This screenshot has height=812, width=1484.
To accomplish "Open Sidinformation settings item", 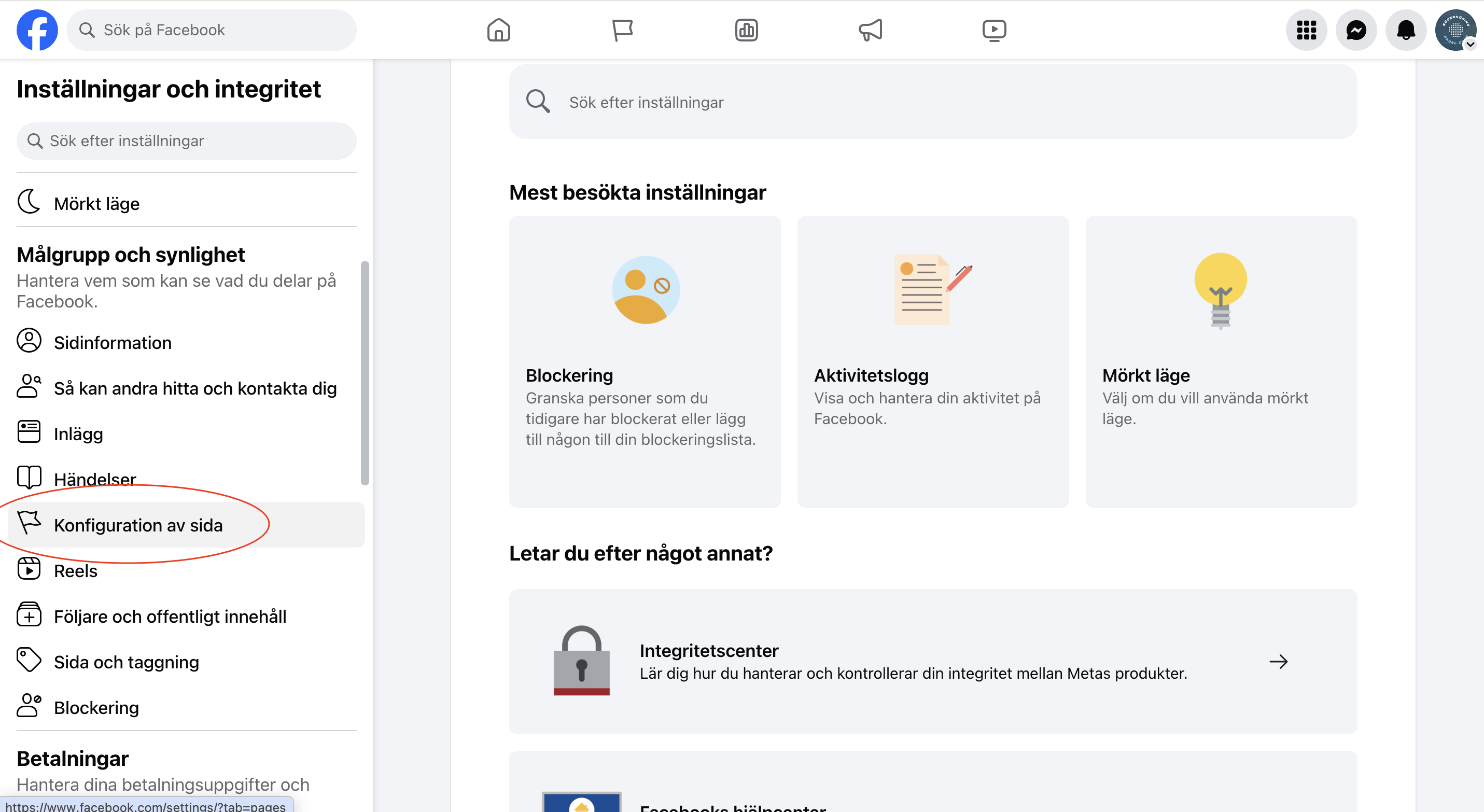I will (x=113, y=343).
